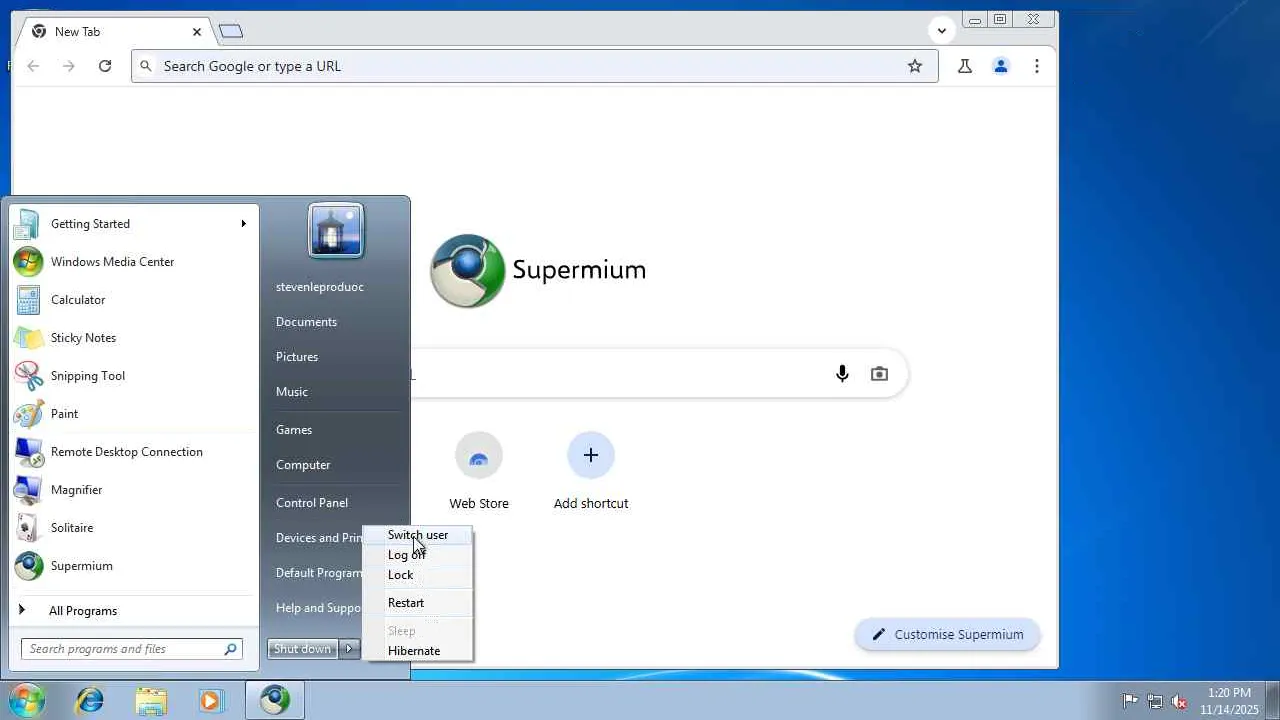
Task: Open the tab search dropdown chevron
Action: coord(941,31)
